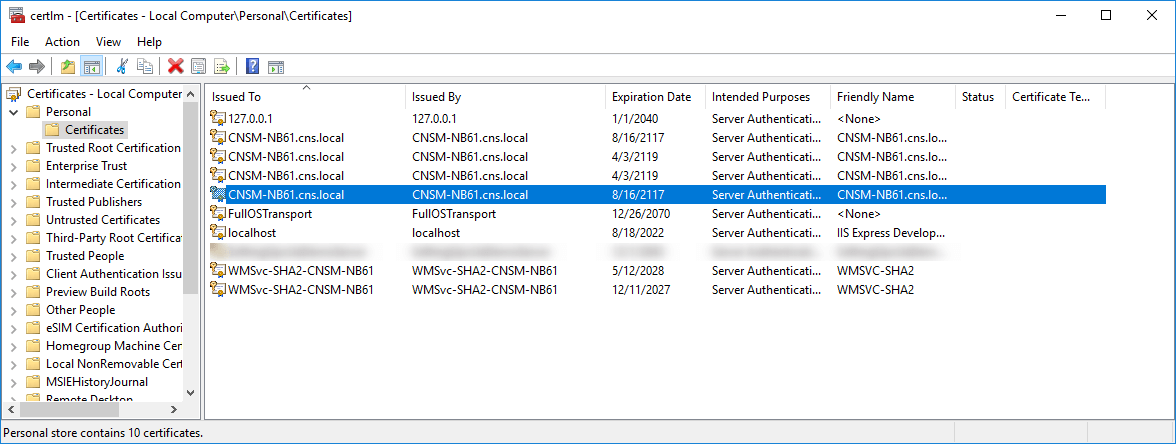The height and width of the screenshot is (444, 1176).
Task: Select Homegroup Machine Cer tree item
Action: click(x=112, y=346)
